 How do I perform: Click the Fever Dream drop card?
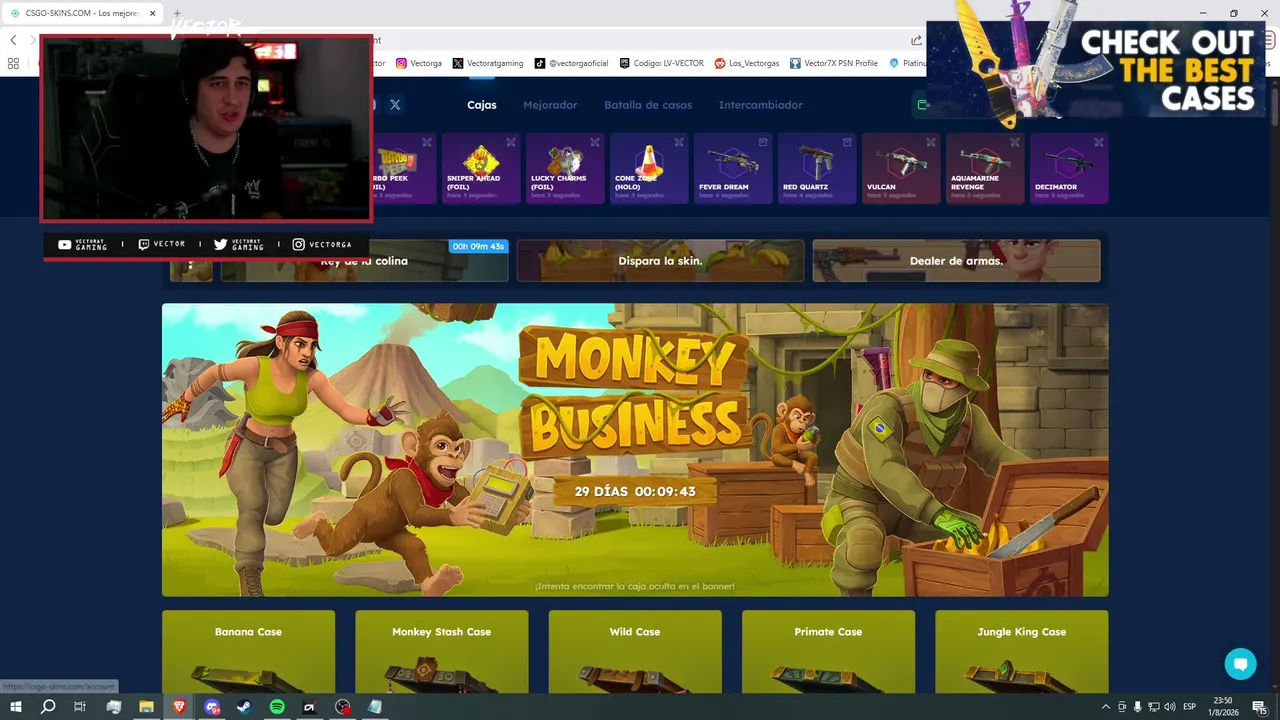(733, 168)
